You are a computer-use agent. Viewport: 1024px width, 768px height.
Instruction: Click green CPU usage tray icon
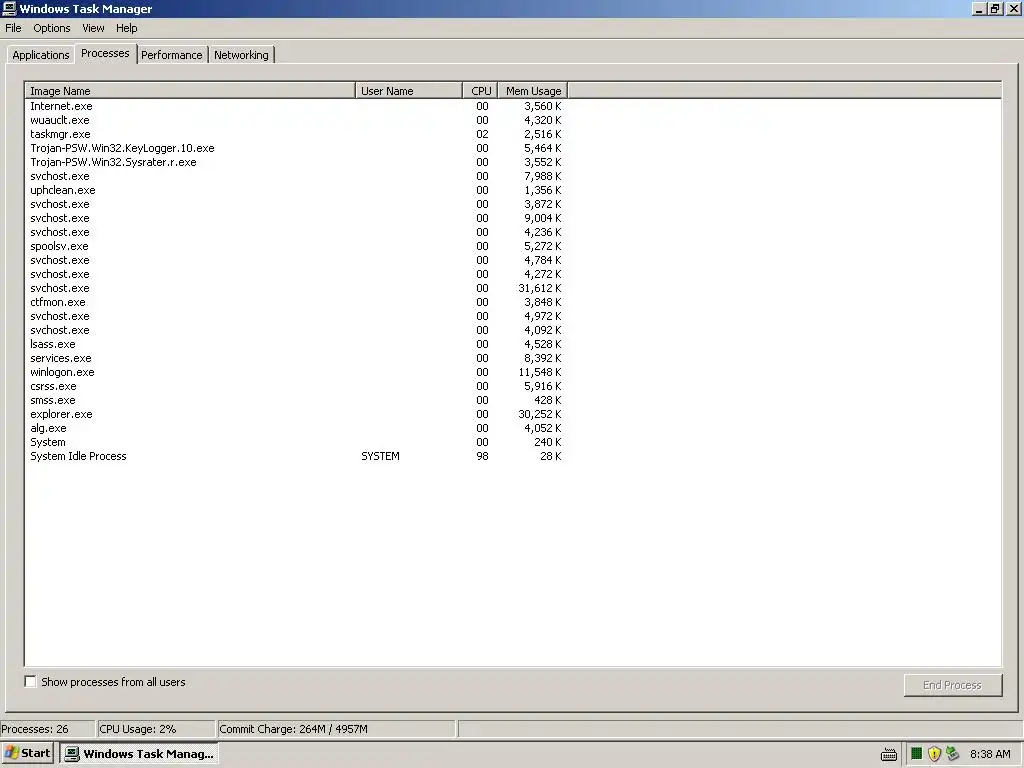(917, 754)
